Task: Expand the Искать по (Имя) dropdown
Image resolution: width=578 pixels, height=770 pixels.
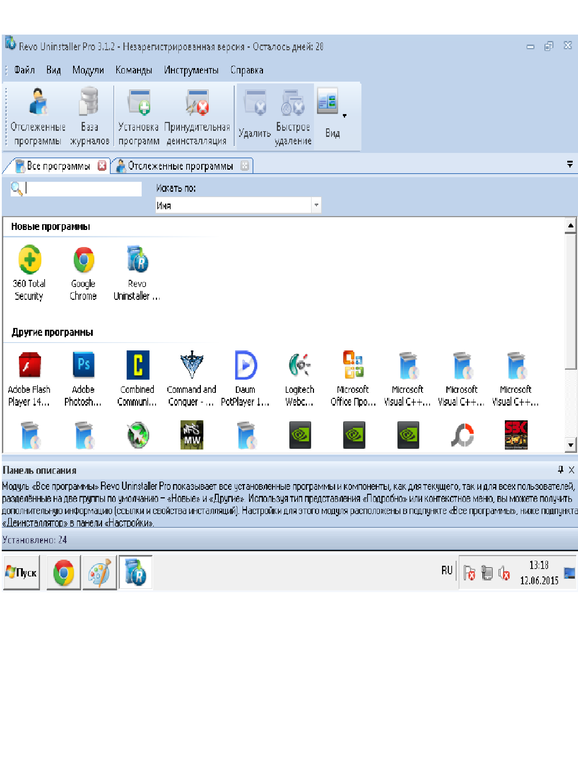Action: point(316,205)
